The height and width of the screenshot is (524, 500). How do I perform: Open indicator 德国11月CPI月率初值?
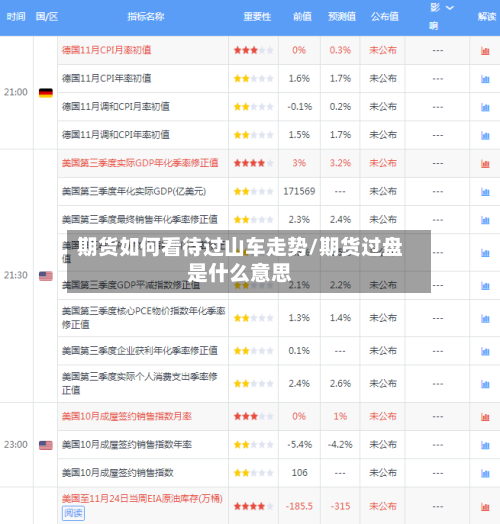[106, 50]
